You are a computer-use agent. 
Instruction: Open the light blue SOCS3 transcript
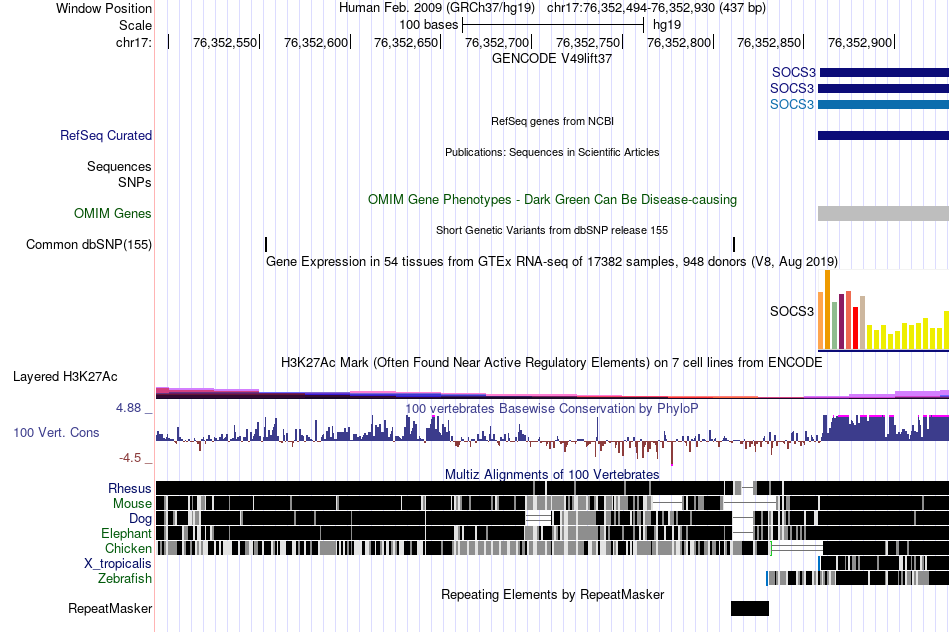[x=883, y=104]
